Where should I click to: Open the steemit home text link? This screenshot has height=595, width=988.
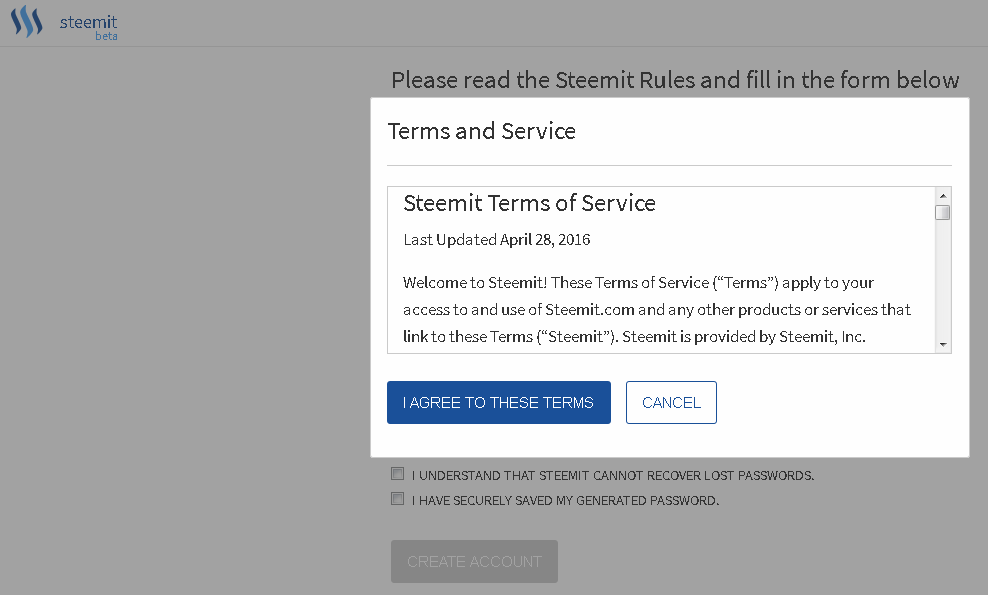pyautogui.click(x=88, y=22)
